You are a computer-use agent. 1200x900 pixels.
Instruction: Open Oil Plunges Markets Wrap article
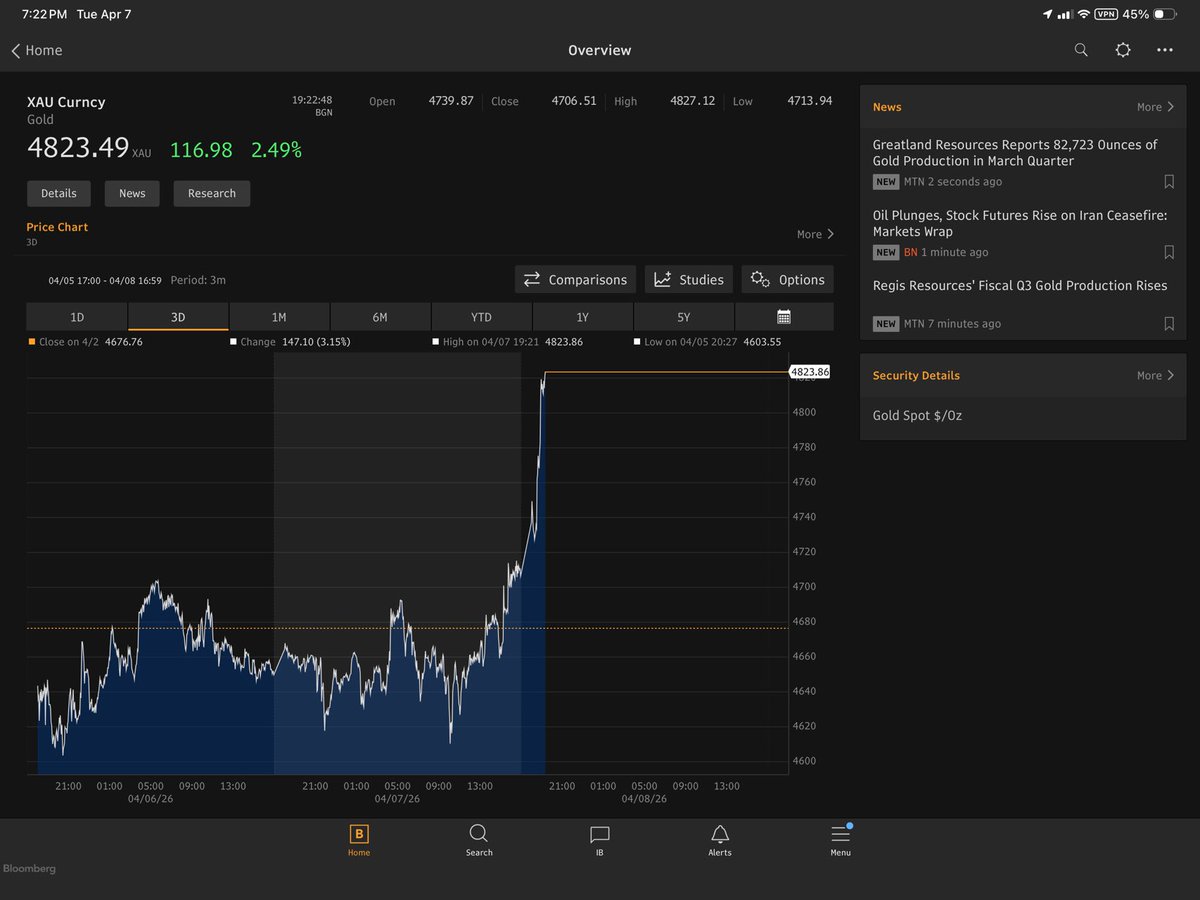point(1020,223)
